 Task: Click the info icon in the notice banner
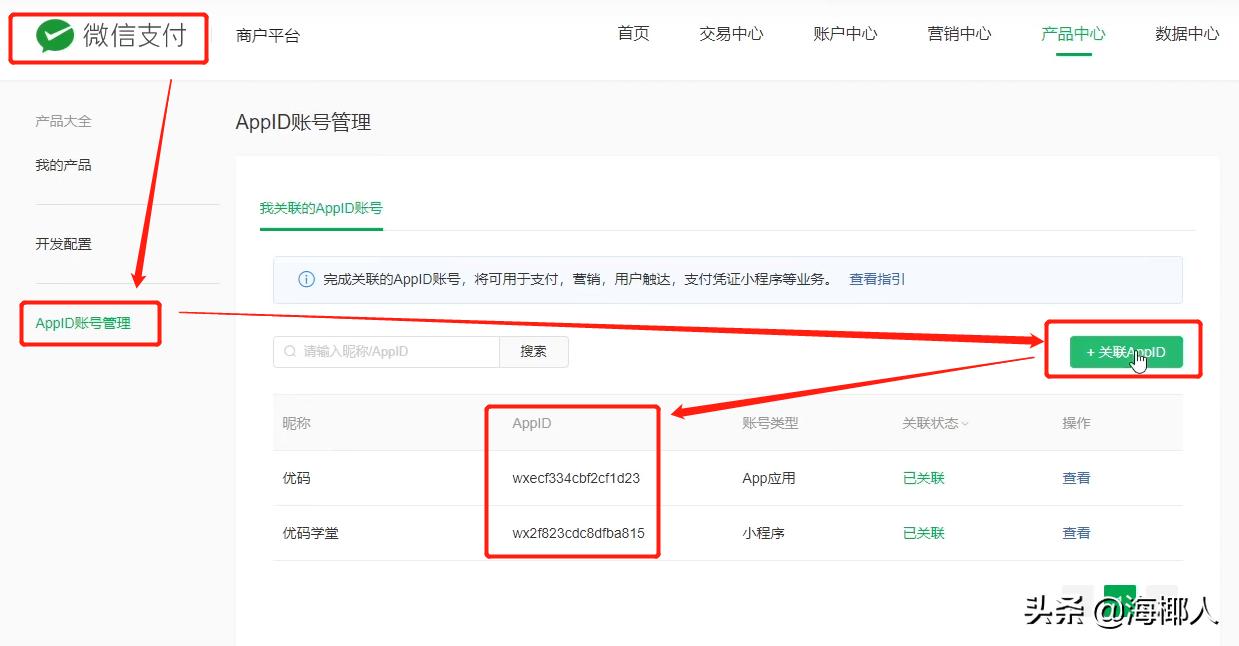pyautogui.click(x=305, y=280)
